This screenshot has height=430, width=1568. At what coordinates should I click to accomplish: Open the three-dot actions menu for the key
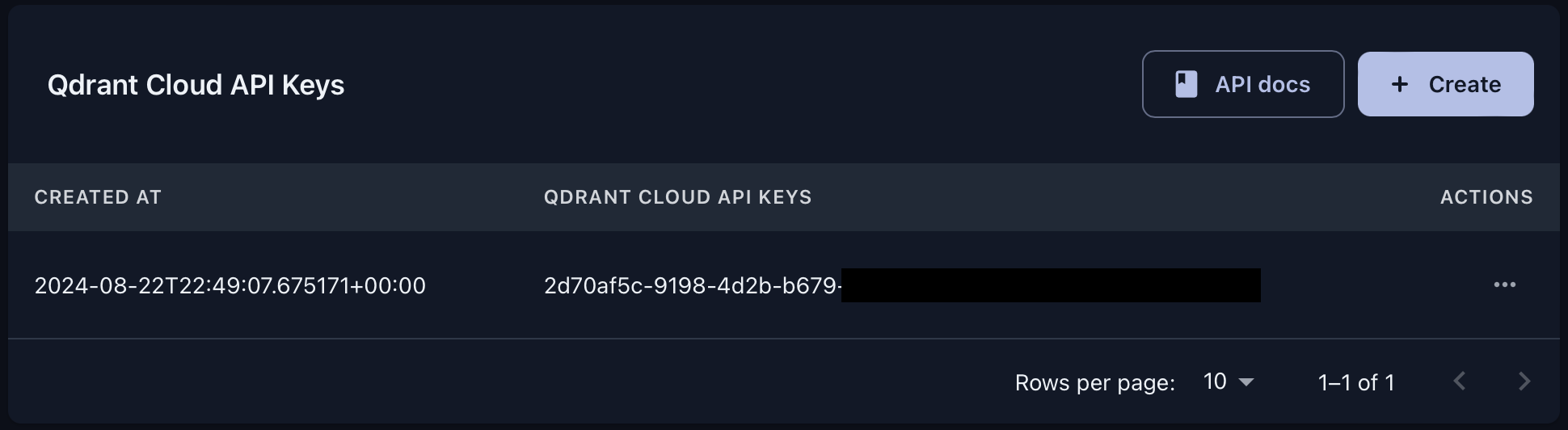point(1504,285)
